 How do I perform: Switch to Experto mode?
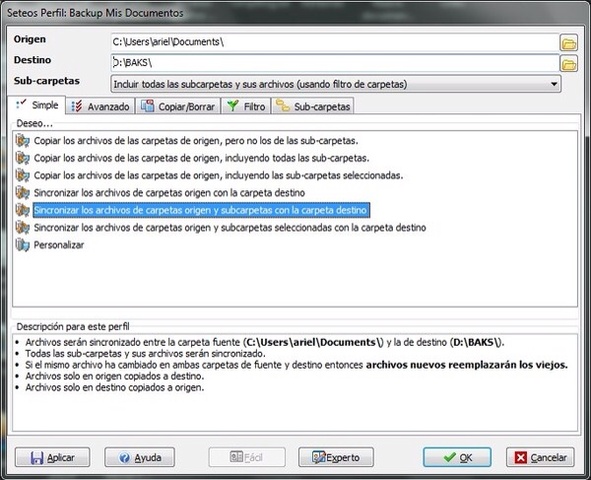pos(336,457)
